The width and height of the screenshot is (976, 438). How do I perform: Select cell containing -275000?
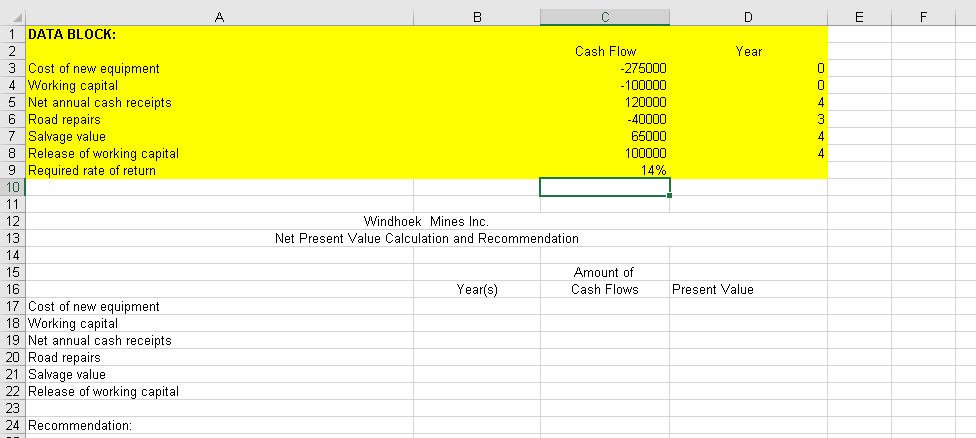click(x=605, y=68)
